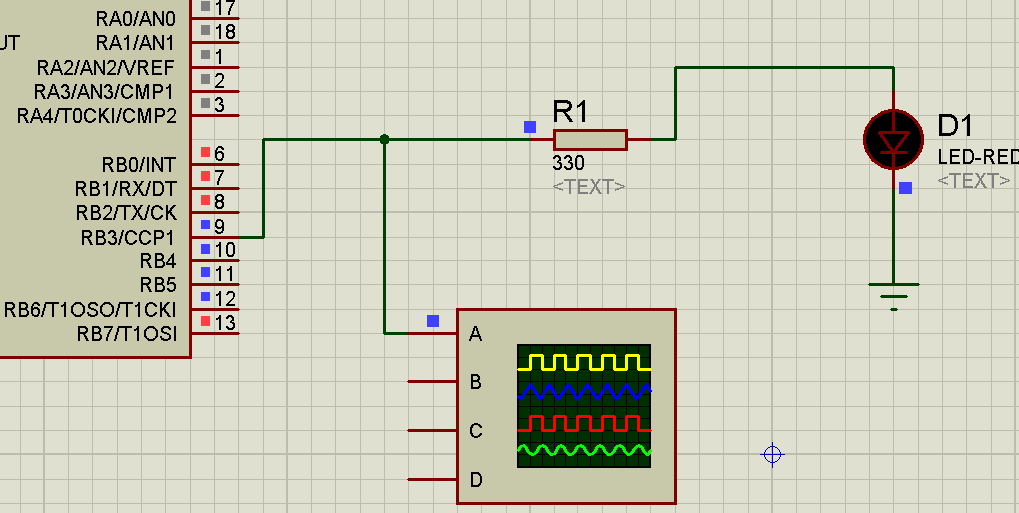Select oscilloscope channel A pin

point(432,334)
